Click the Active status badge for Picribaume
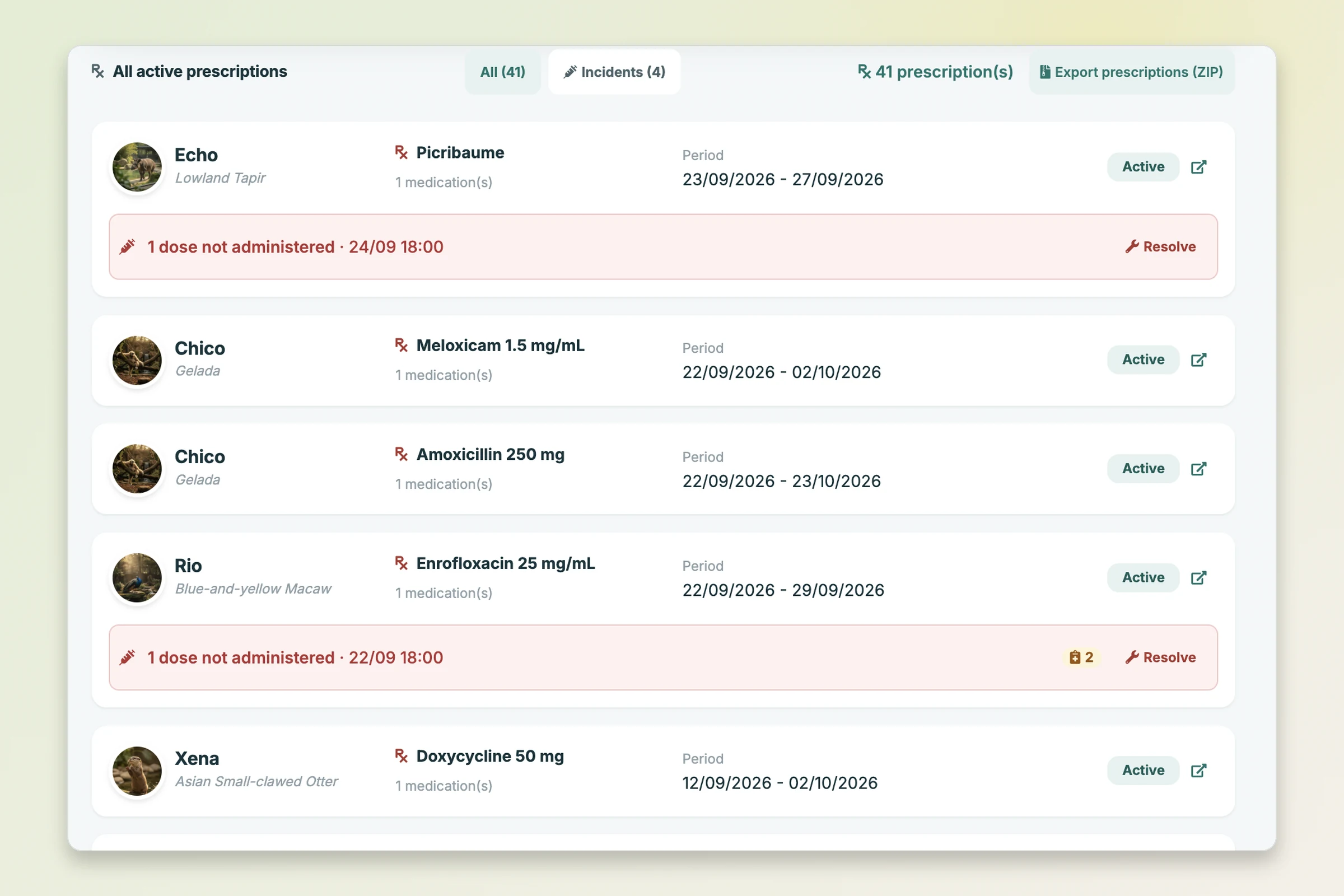This screenshot has width=1344, height=896. point(1143,167)
